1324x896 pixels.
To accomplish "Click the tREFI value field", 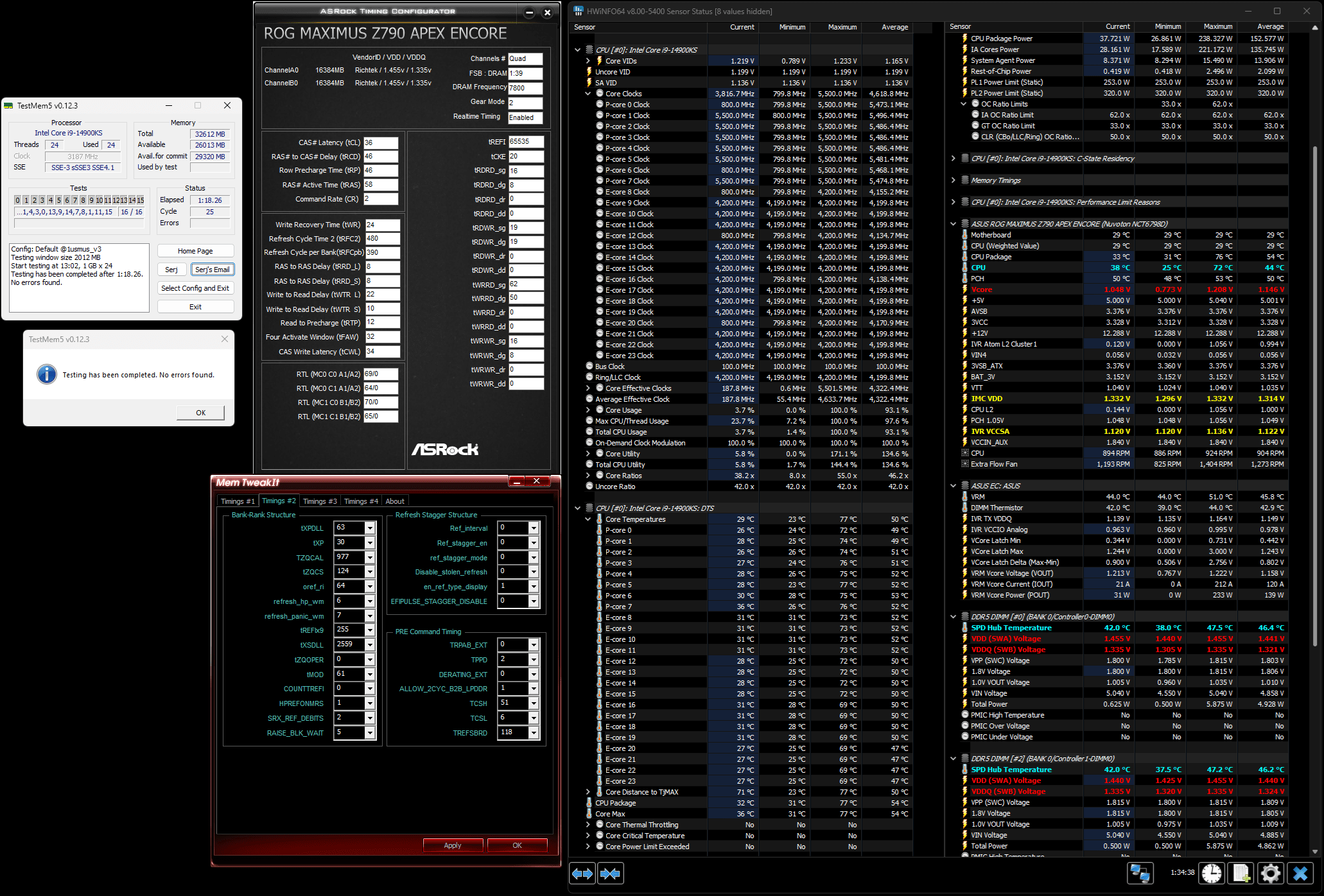I will click(x=526, y=142).
